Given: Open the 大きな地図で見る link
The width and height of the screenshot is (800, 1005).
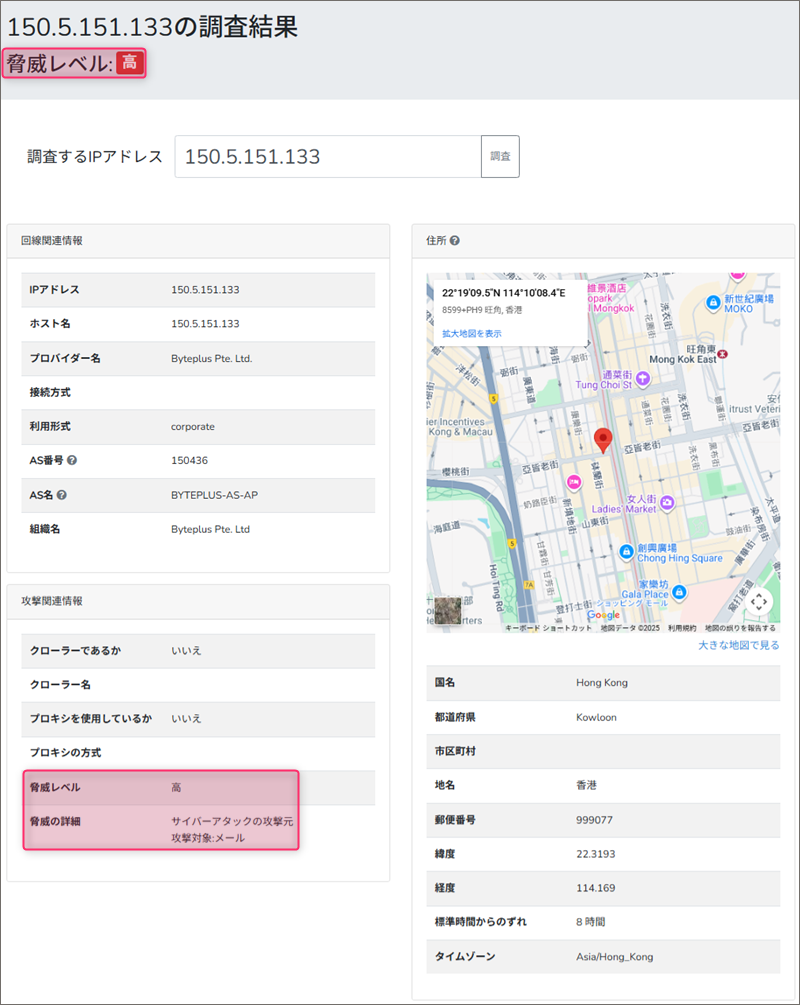Looking at the screenshot, I should [x=738, y=645].
